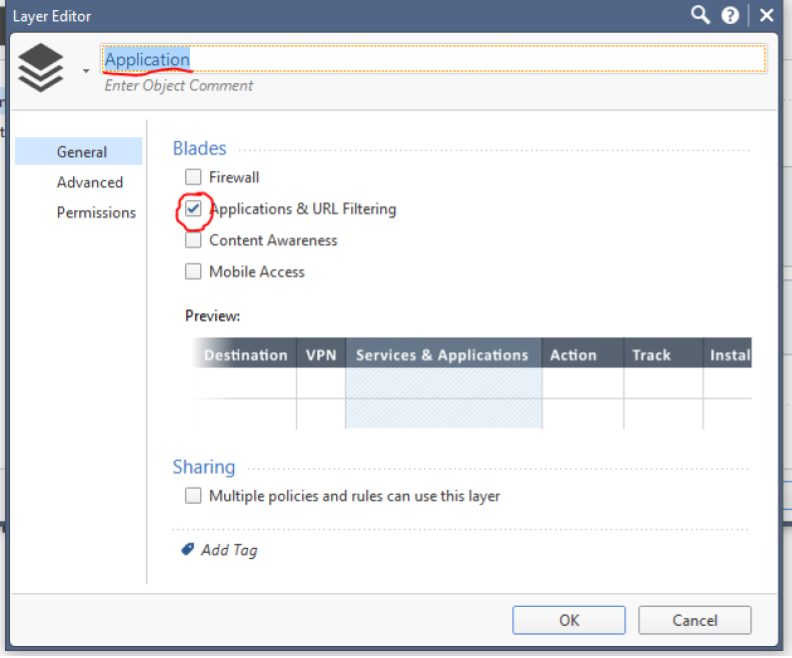Click the VPN preview column header

[x=321, y=353]
